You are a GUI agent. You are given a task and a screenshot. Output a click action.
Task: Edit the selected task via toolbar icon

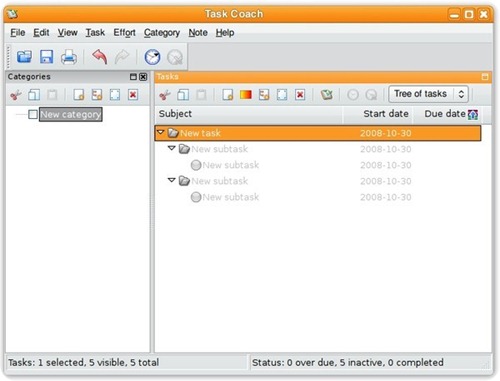282,95
